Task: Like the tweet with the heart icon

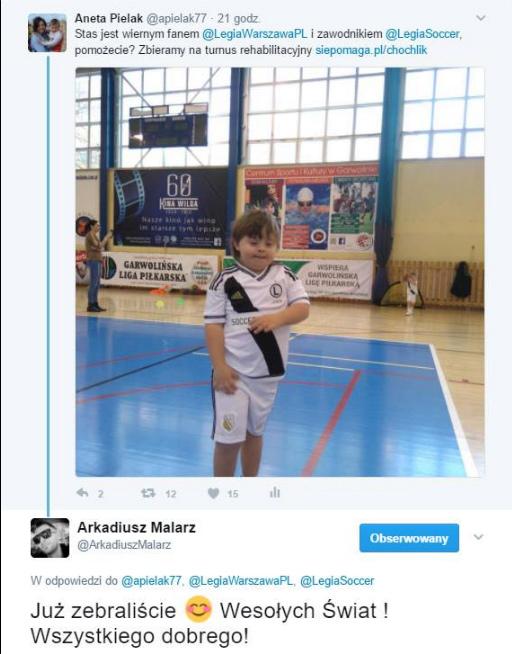Action: pyautogui.click(x=213, y=493)
